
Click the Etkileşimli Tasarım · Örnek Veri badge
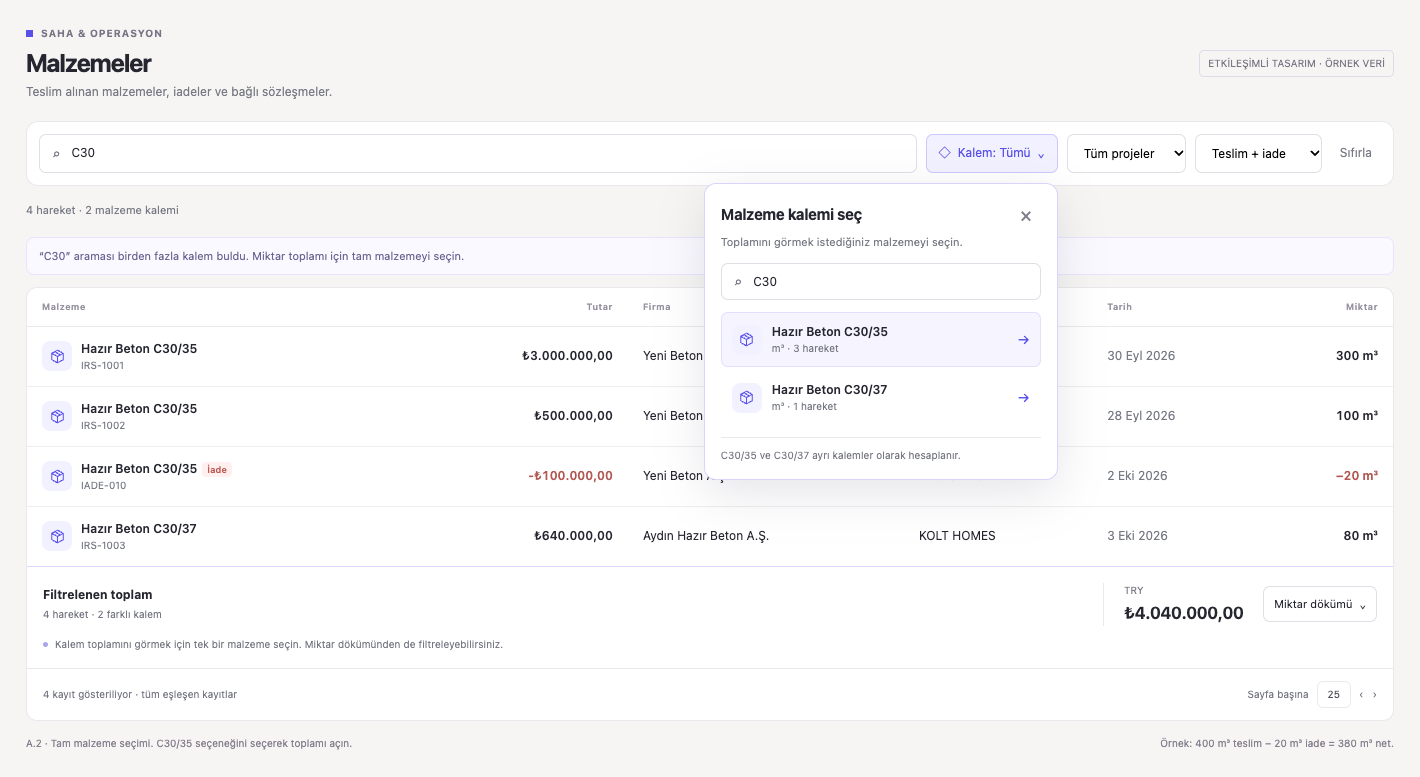[1296, 63]
